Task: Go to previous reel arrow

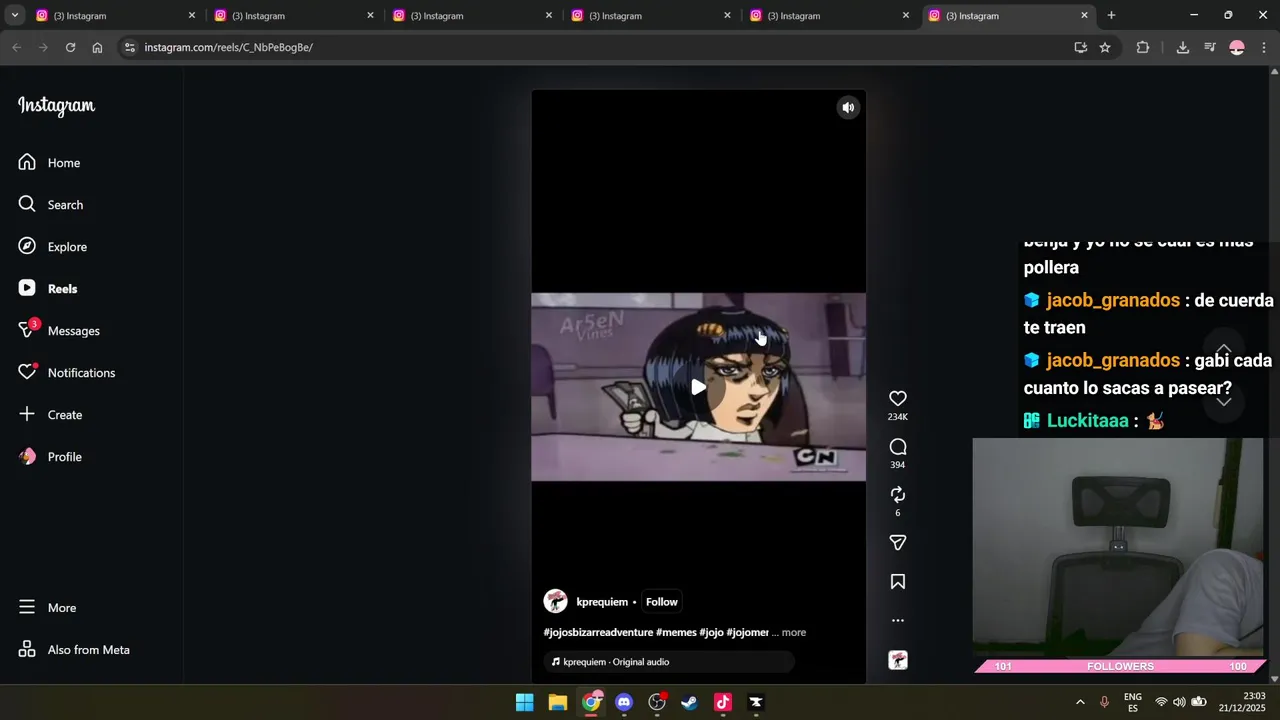Action: tap(1223, 348)
